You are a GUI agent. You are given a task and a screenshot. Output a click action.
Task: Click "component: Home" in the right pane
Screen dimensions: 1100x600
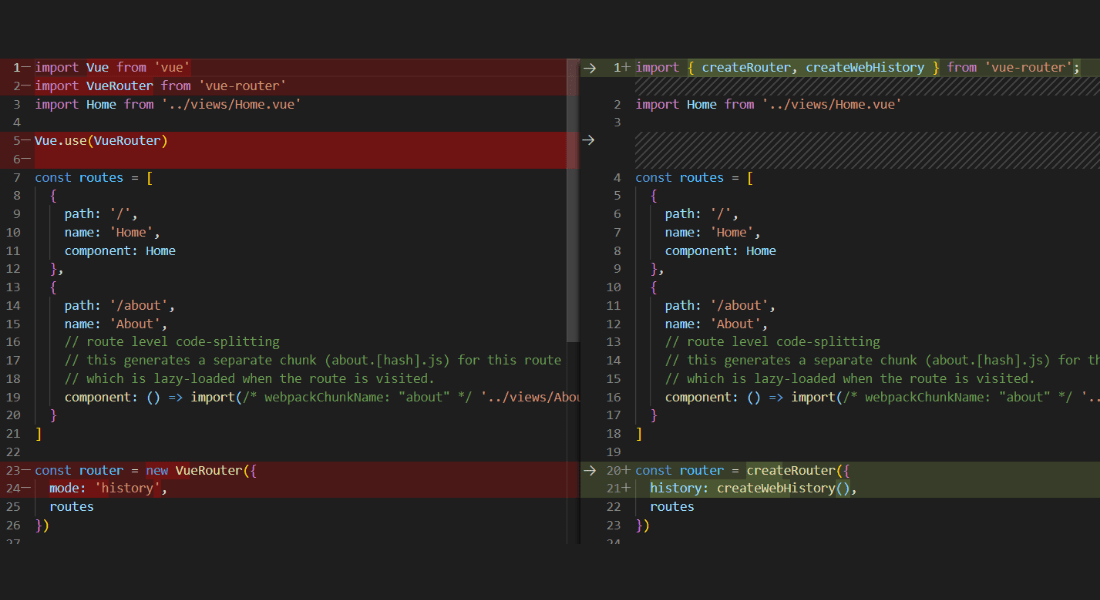720,251
